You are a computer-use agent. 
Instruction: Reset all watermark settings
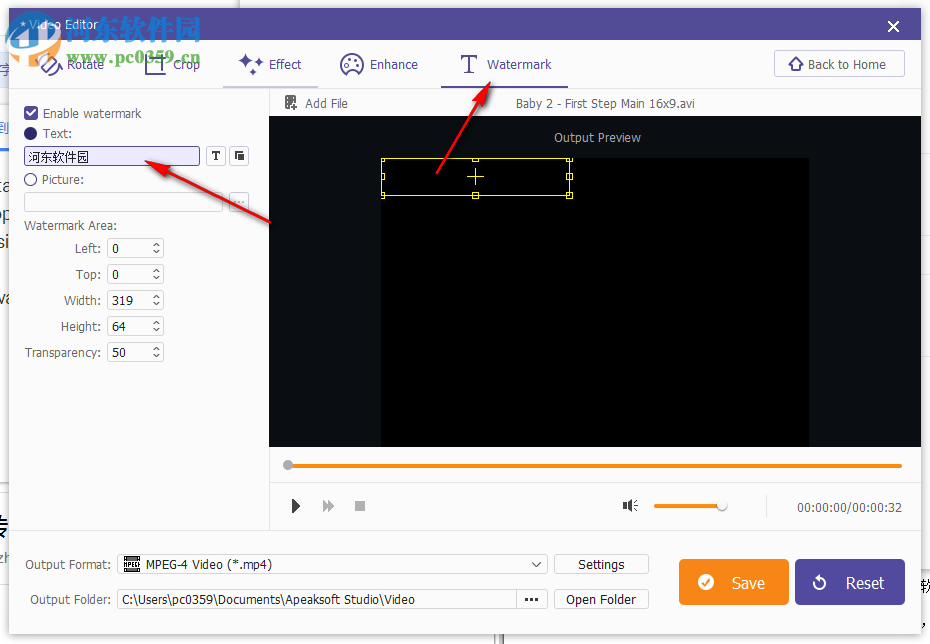tap(849, 582)
